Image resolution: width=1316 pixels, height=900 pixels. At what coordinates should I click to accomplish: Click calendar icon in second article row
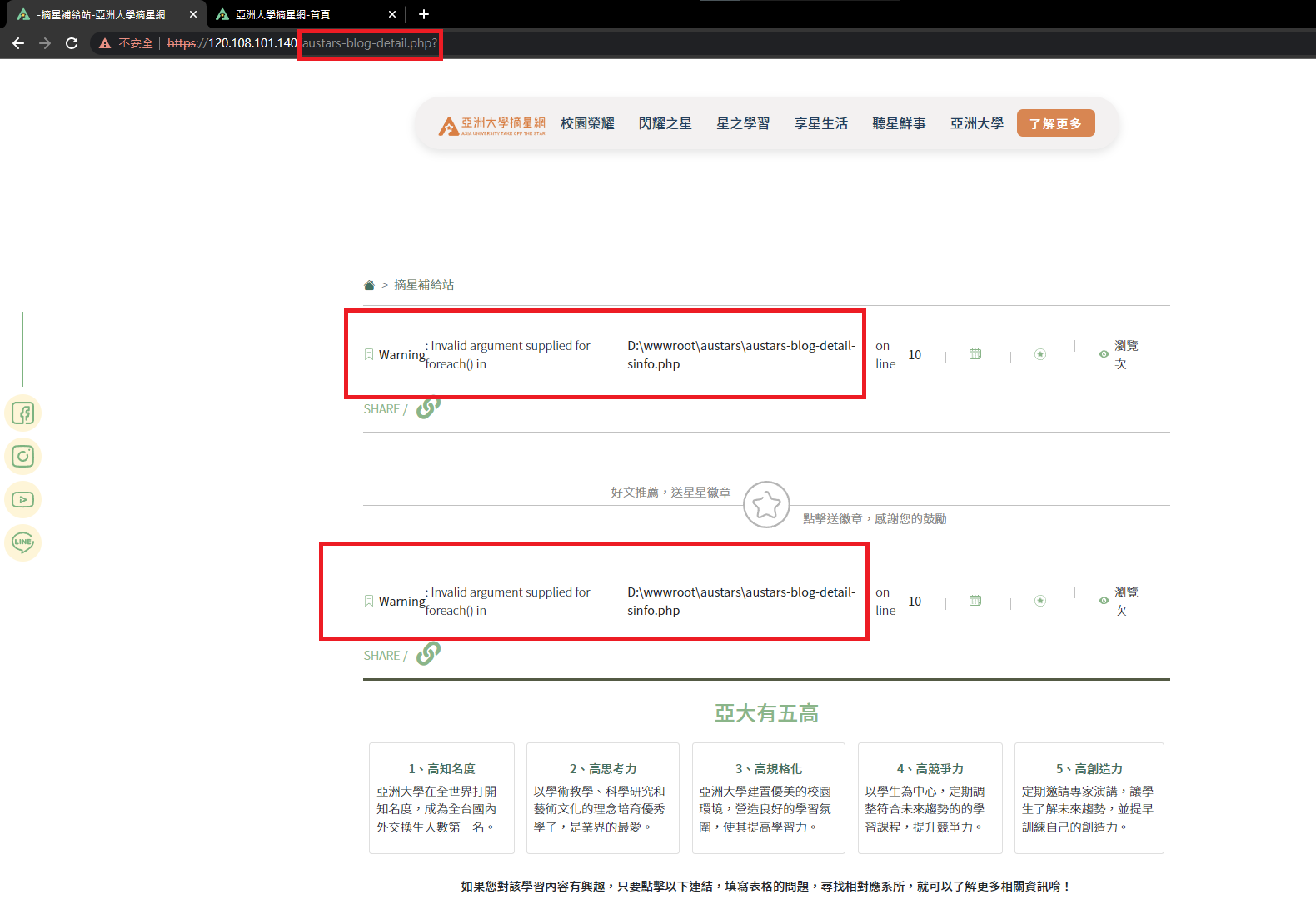(x=975, y=601)
